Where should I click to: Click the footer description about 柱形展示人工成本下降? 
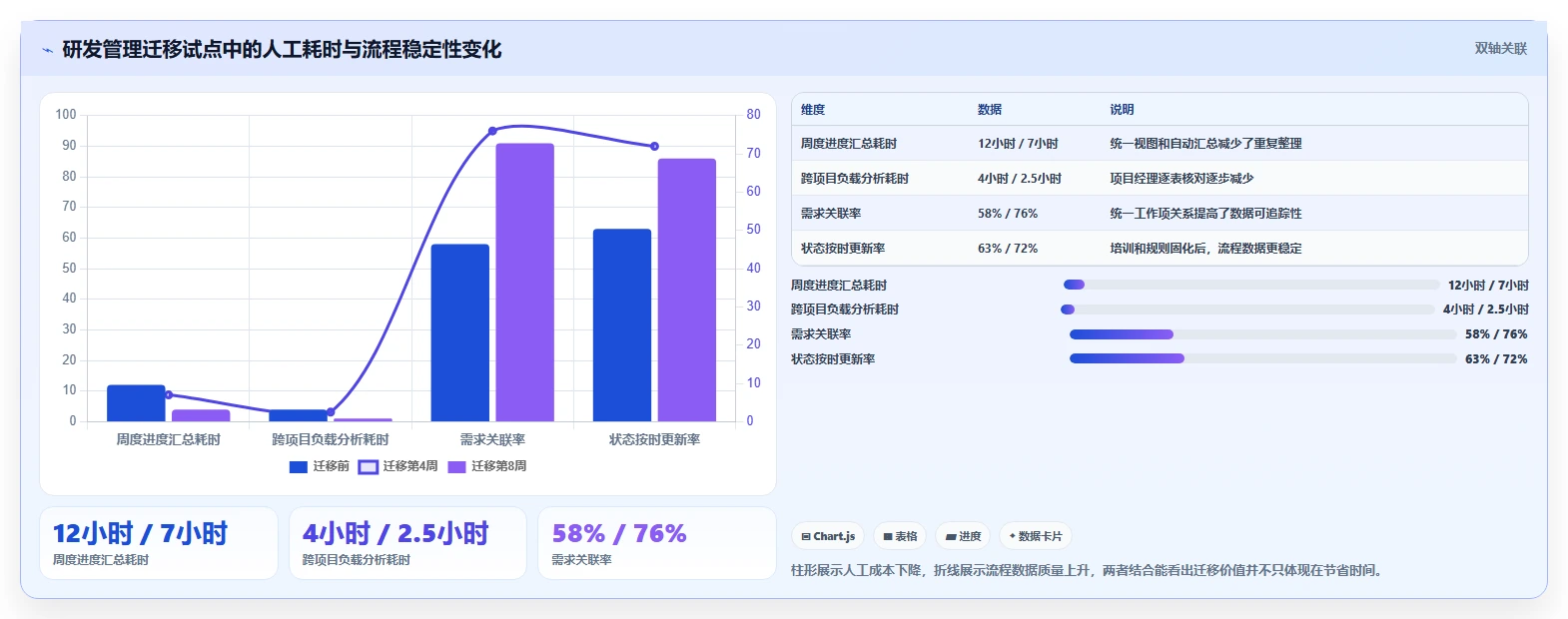click(1089, 570)
